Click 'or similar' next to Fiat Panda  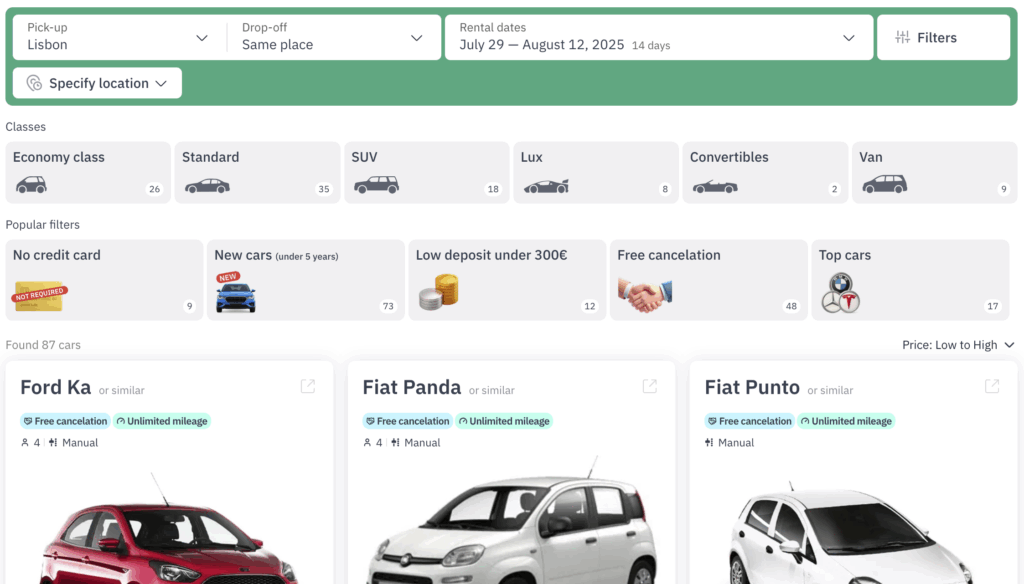pos(492,391)
